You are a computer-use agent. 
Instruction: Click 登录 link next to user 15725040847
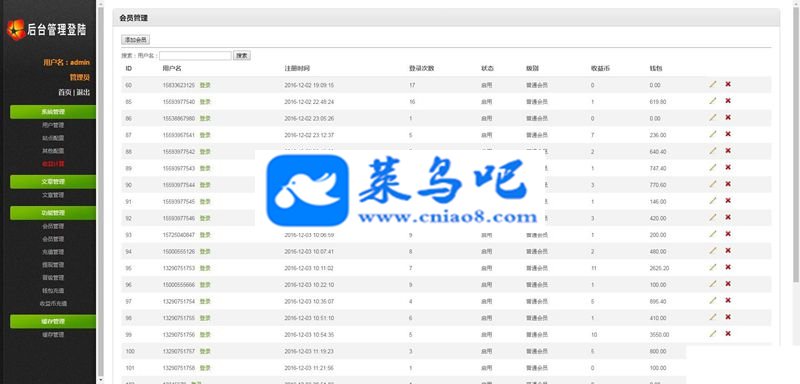[205, 235]
